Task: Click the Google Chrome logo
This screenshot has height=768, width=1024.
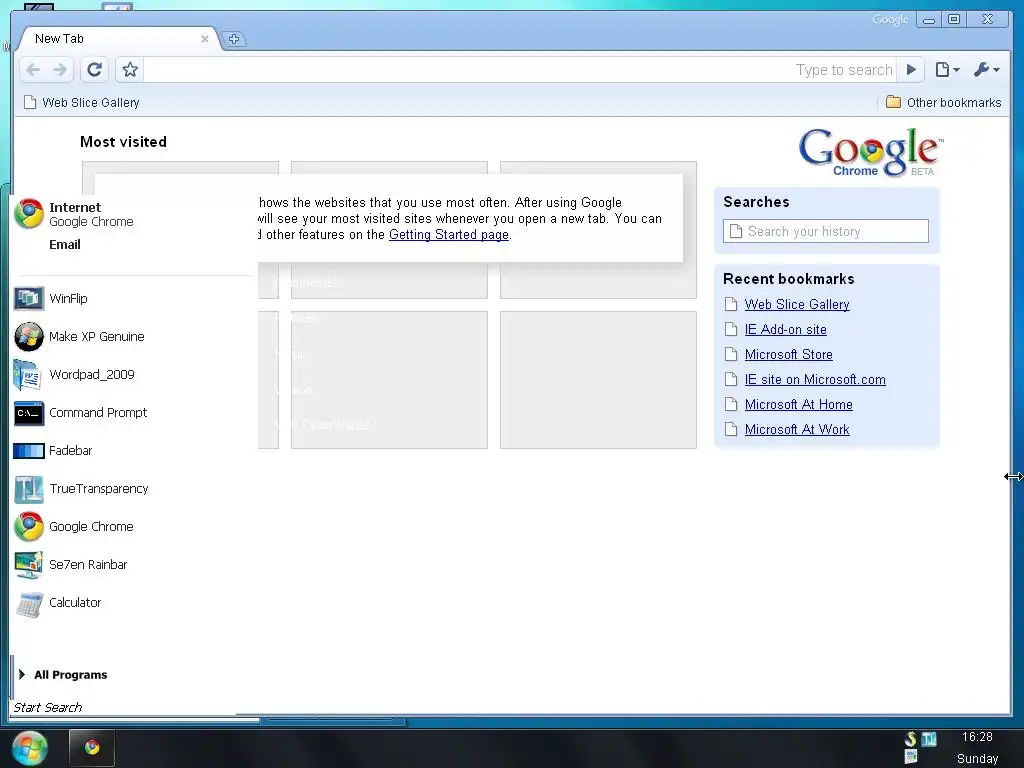Action: (x=871, y=152)
